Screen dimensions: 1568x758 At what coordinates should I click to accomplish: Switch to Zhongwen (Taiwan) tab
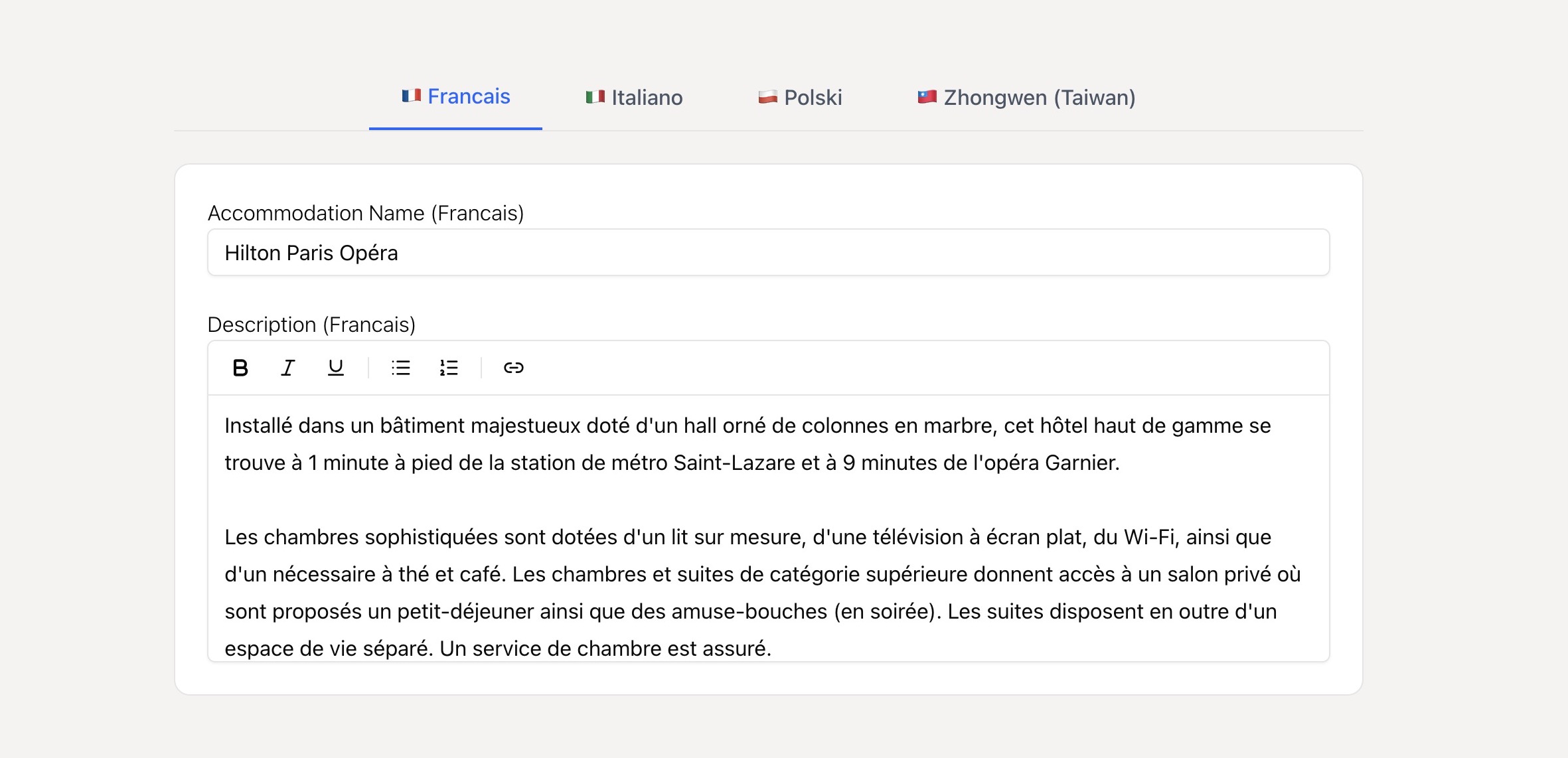click(x=1039, y=98)
